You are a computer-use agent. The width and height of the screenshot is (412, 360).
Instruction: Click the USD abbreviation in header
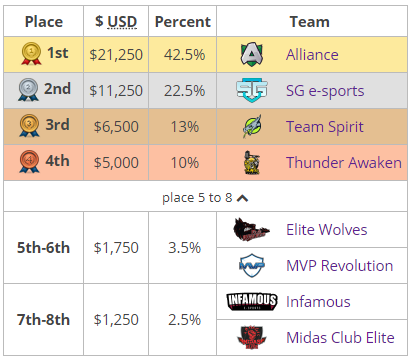click(x=122, y=22)
